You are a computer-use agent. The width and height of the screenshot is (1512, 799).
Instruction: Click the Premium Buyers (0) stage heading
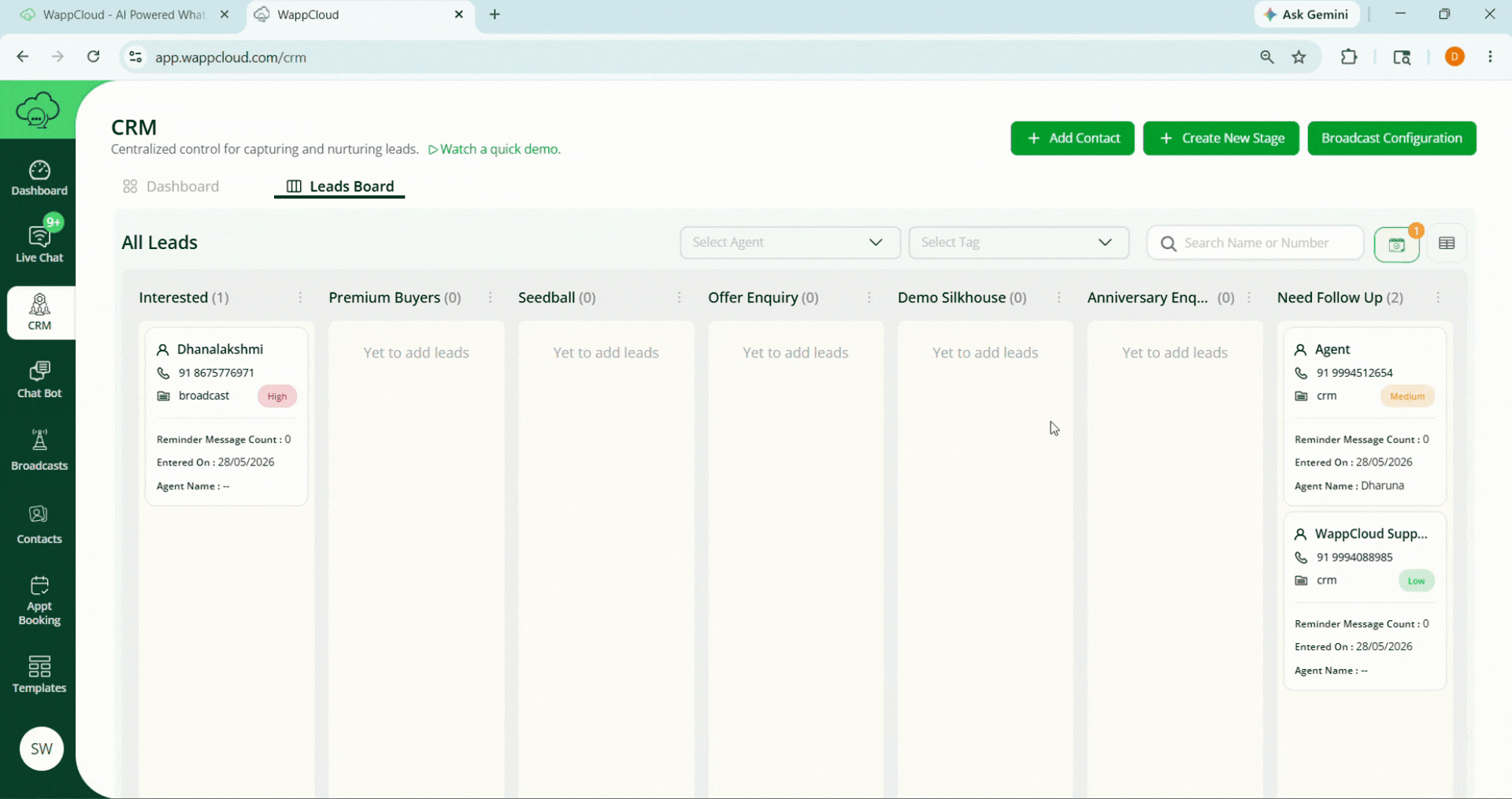[x=395, y=298]
